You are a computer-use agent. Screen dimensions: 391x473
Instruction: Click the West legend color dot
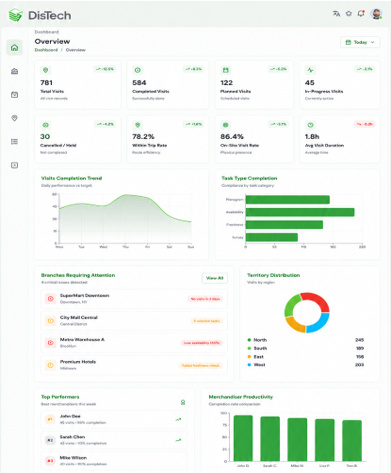pos(249,365)
